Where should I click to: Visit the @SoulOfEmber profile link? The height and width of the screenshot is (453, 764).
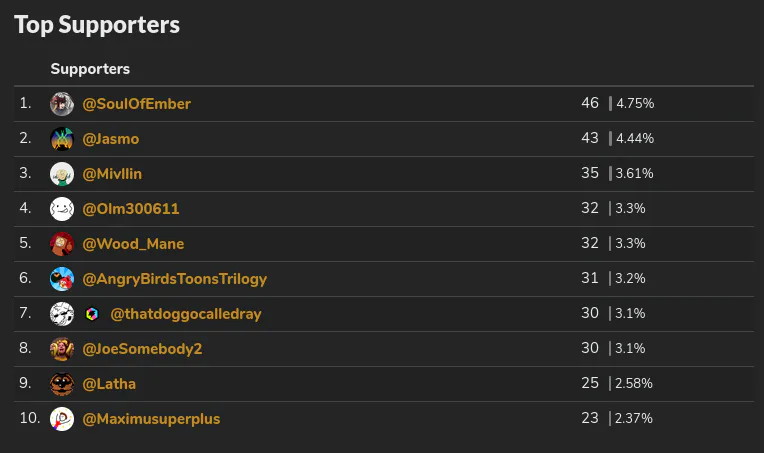(136, 104)
